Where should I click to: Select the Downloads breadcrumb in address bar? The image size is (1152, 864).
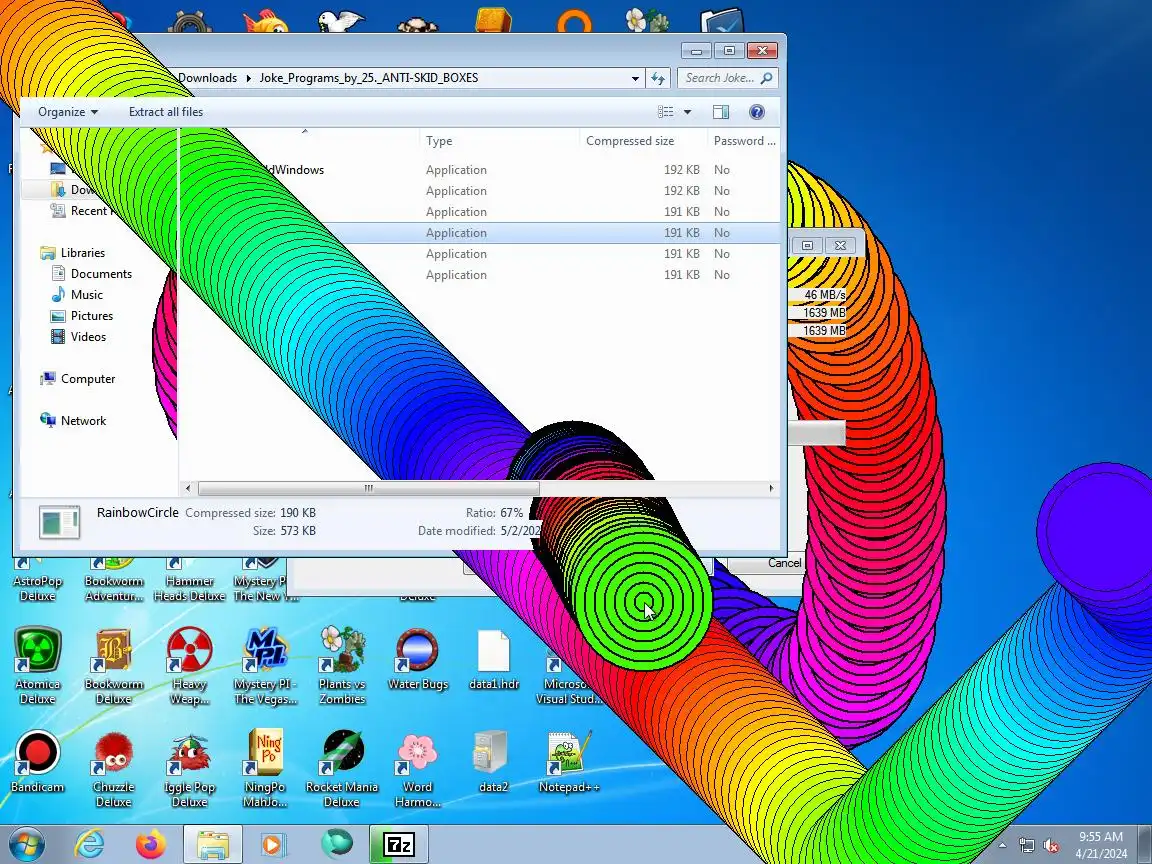click(x=208, y=78)
